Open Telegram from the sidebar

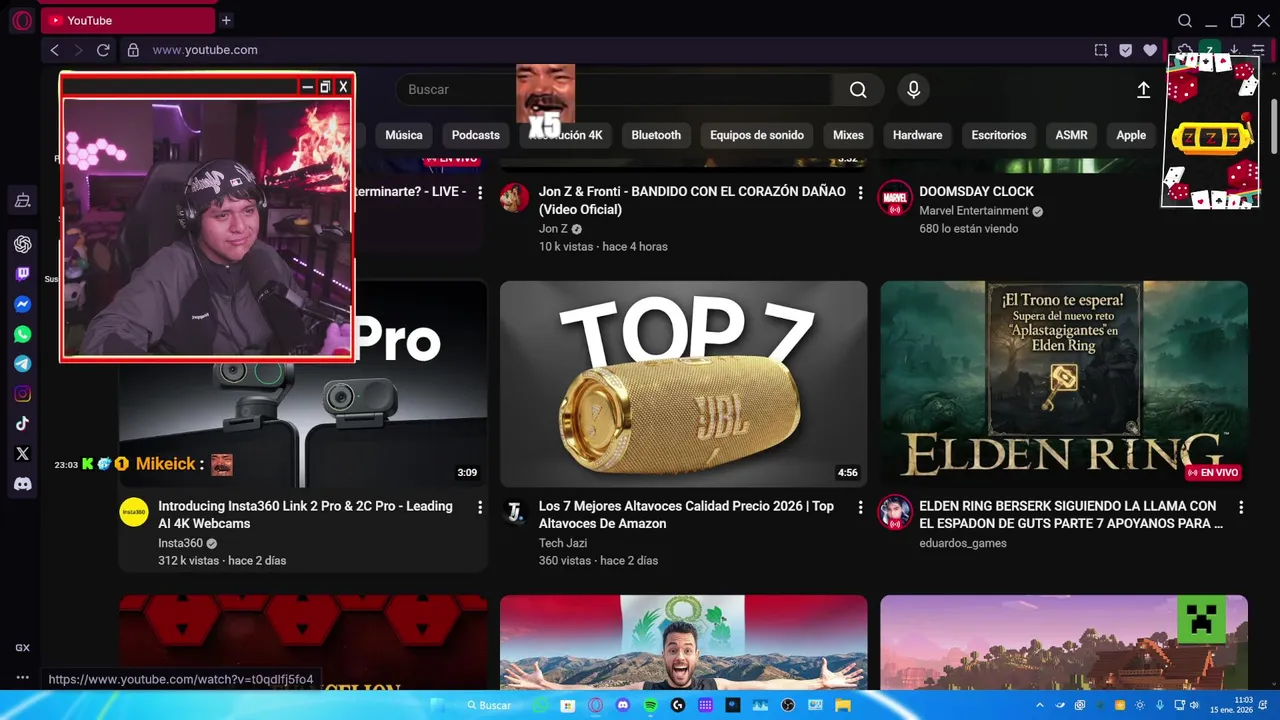(x=22, y=364)
